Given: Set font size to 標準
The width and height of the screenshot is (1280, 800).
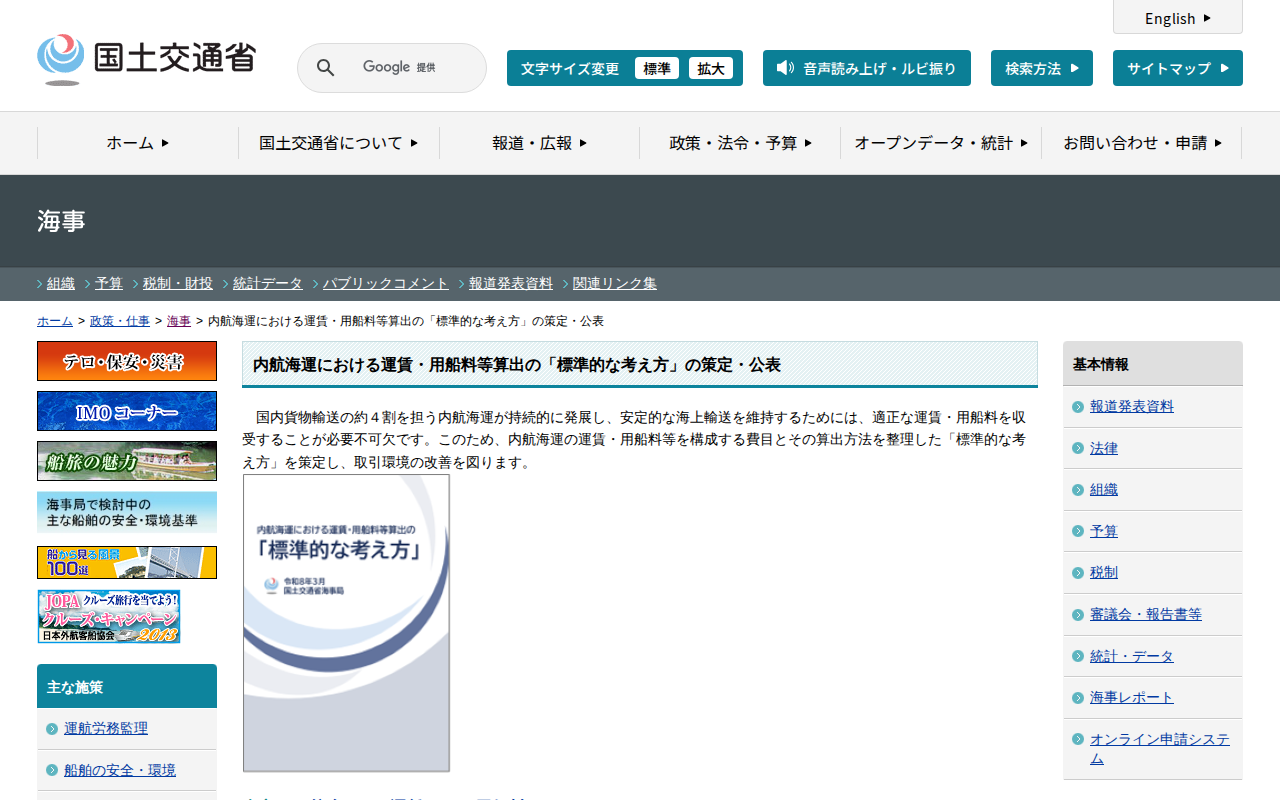Looking at the screenshot, I should (657, 68).
